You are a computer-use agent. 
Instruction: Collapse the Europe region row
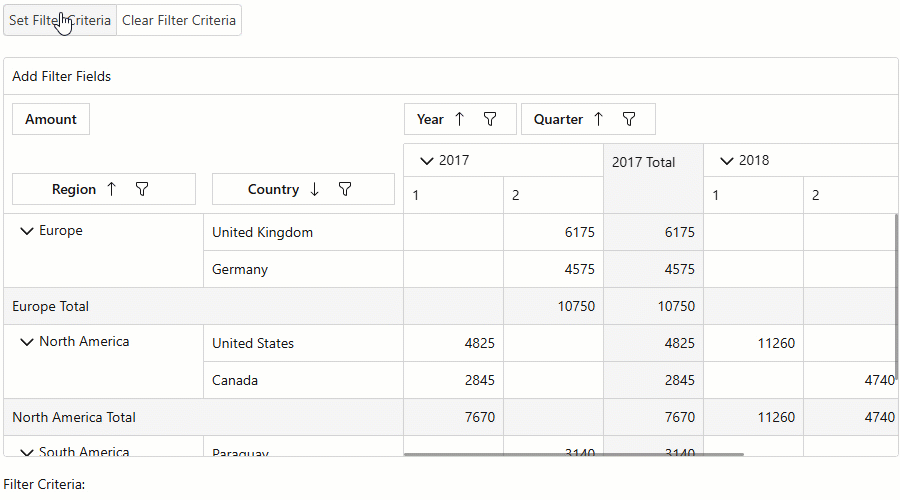(27, 231)
